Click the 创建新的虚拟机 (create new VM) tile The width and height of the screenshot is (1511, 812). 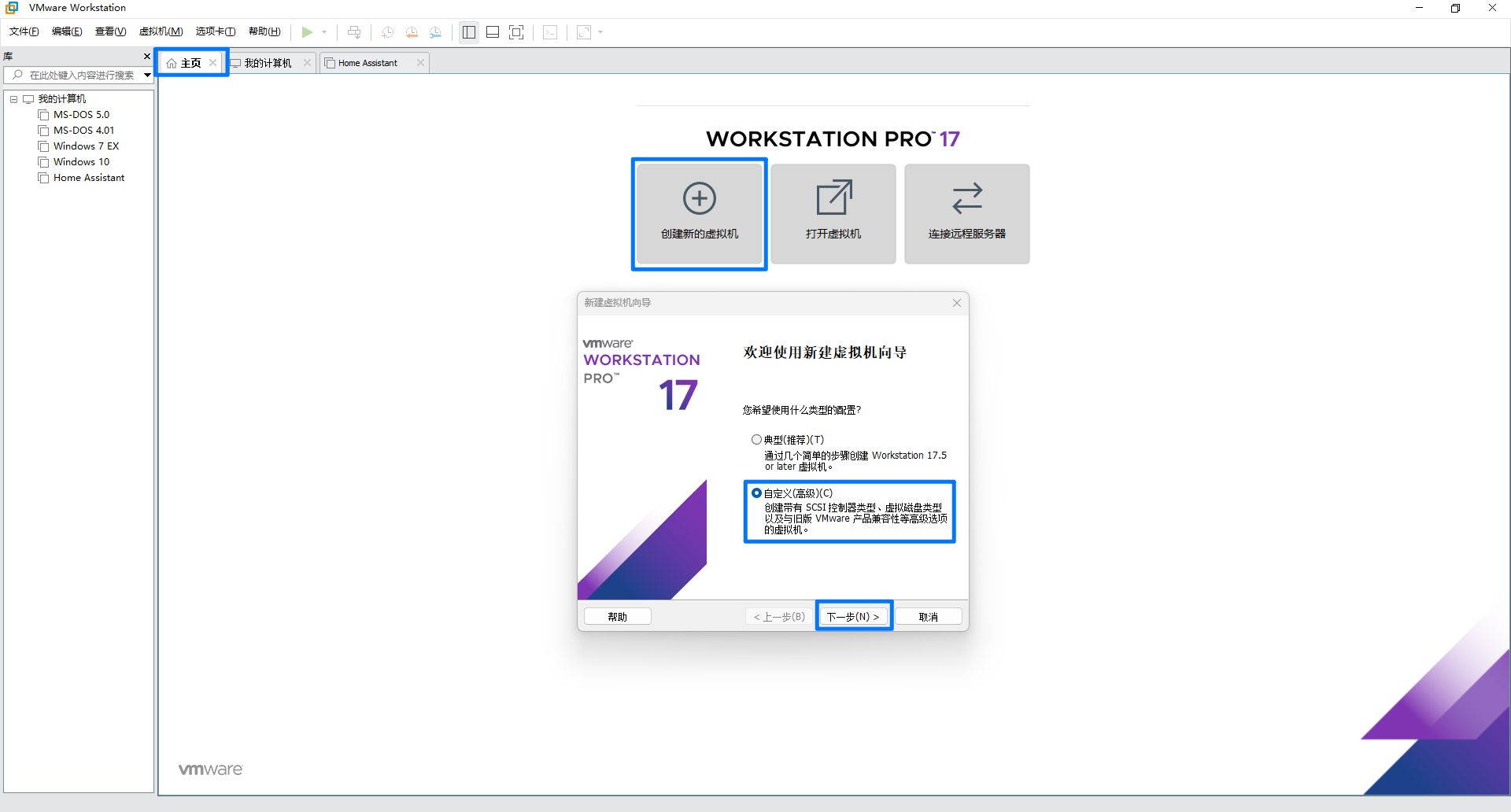coord(699,213)
